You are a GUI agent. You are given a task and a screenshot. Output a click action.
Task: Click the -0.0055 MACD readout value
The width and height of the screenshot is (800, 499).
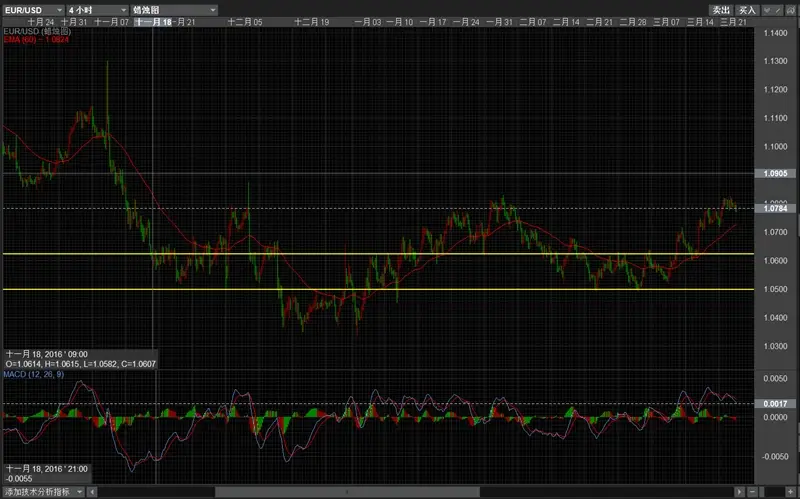pyautogui.click(x=19, y=479)
